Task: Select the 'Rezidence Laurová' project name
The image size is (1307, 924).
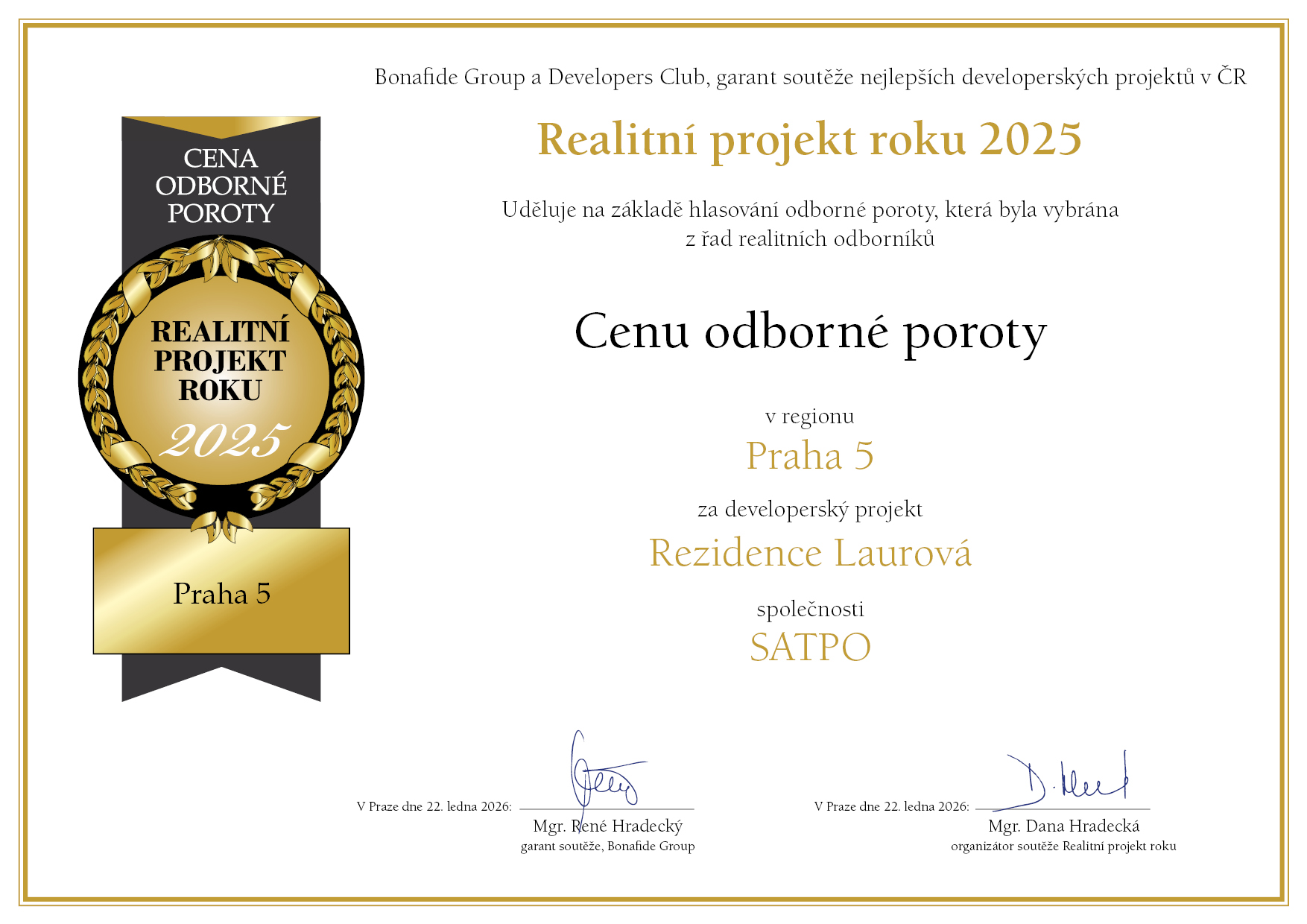Action: [x=810, y=554]
